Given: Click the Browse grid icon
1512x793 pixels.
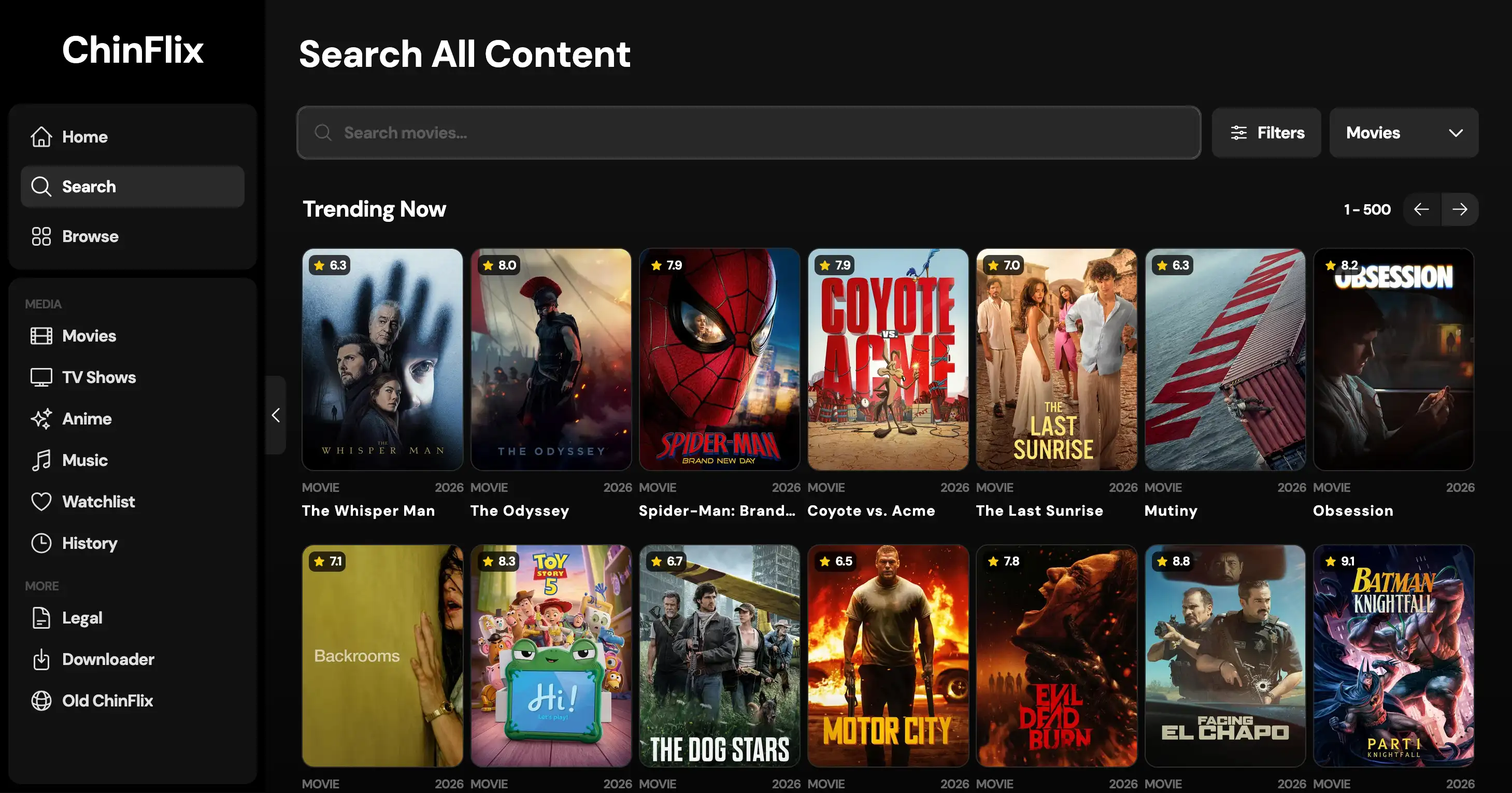Looking at the screenshot, I should click(x=41, y=236).
